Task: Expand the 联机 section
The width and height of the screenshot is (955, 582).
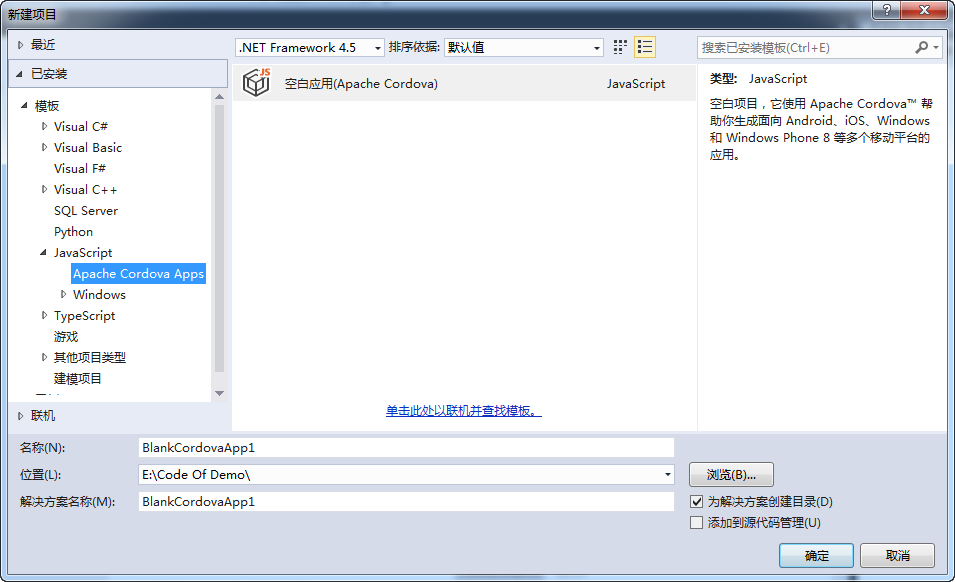Action: (21, 415)
